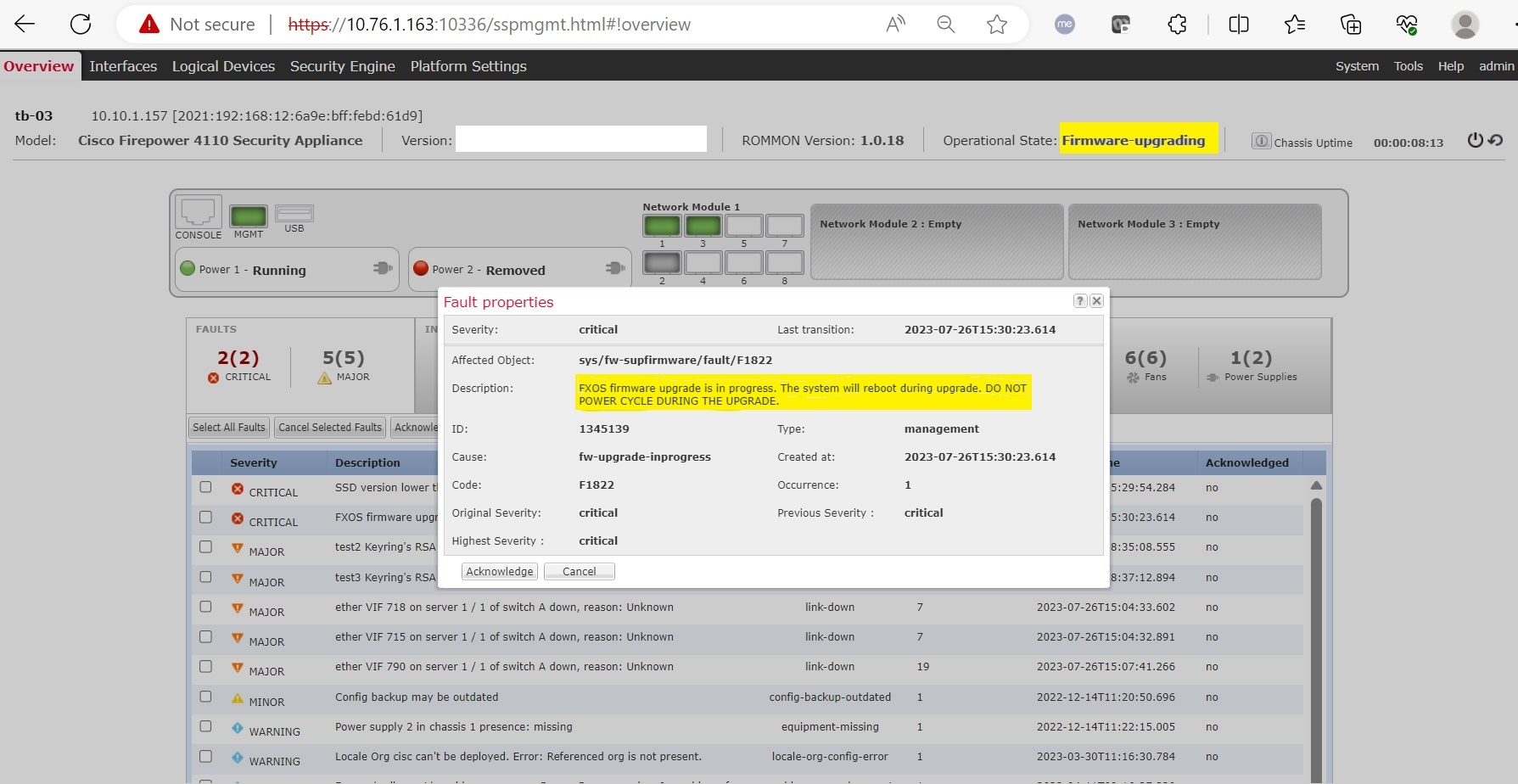Viewport: 1518px width, 784px height.
Task: Click the chassis restart icon next to power button
Action: (1496, 140)
